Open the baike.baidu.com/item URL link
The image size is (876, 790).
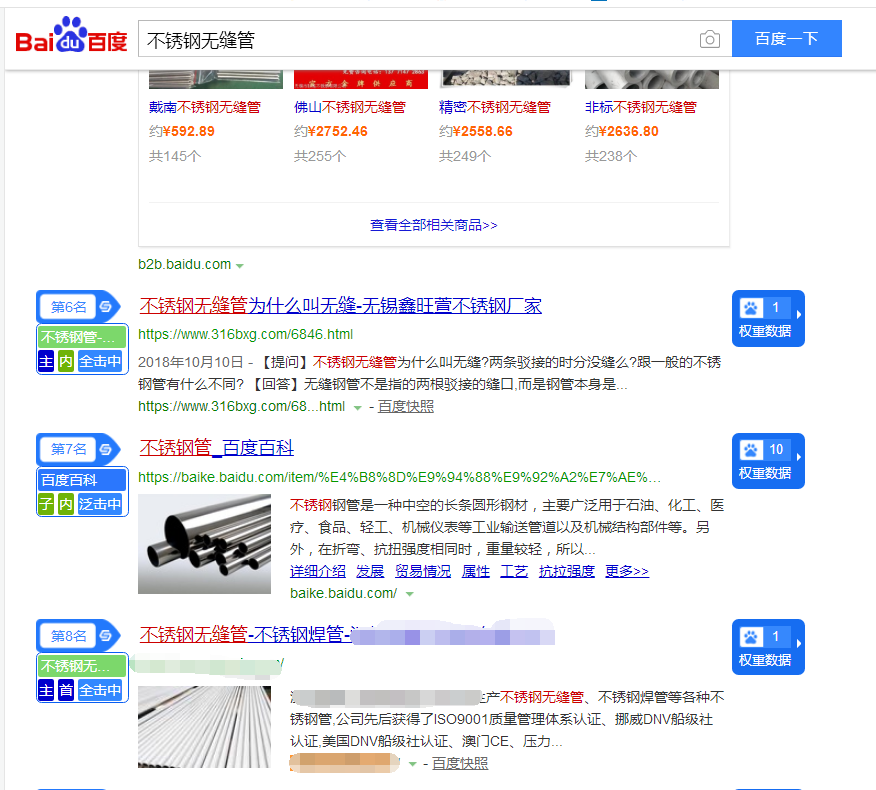click(399, 477)
